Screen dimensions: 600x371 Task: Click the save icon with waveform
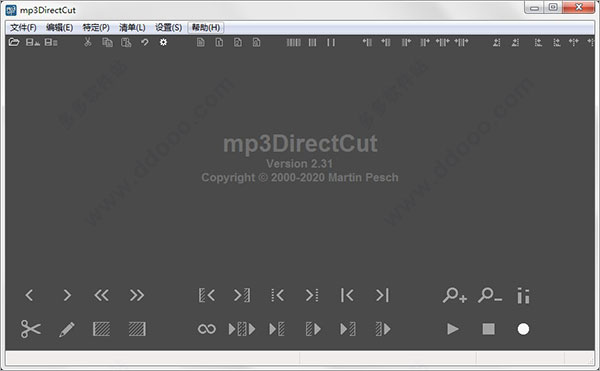click(x=33, y=42)
